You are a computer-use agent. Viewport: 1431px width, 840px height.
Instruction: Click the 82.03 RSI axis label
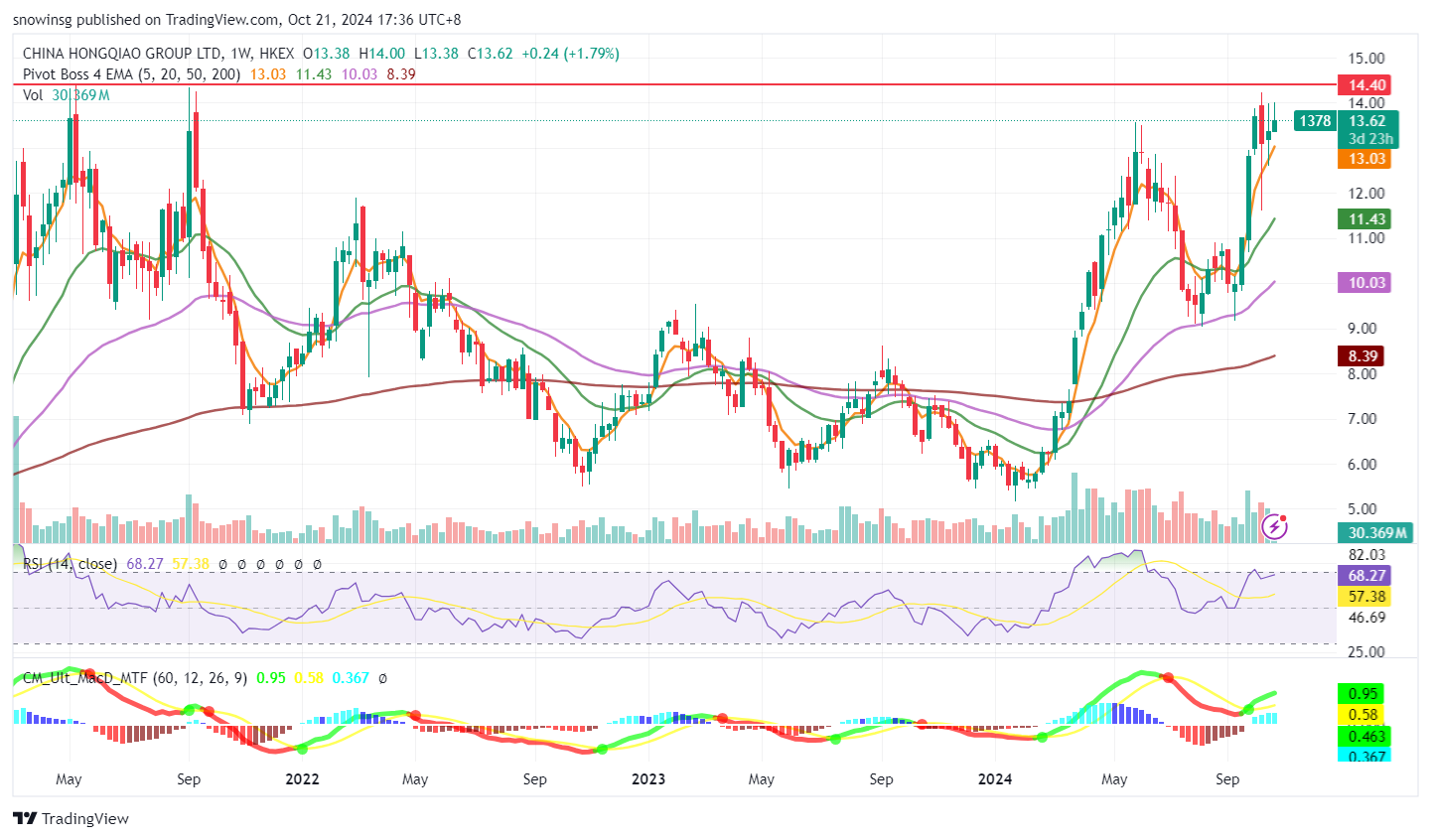pos(1366,555)
